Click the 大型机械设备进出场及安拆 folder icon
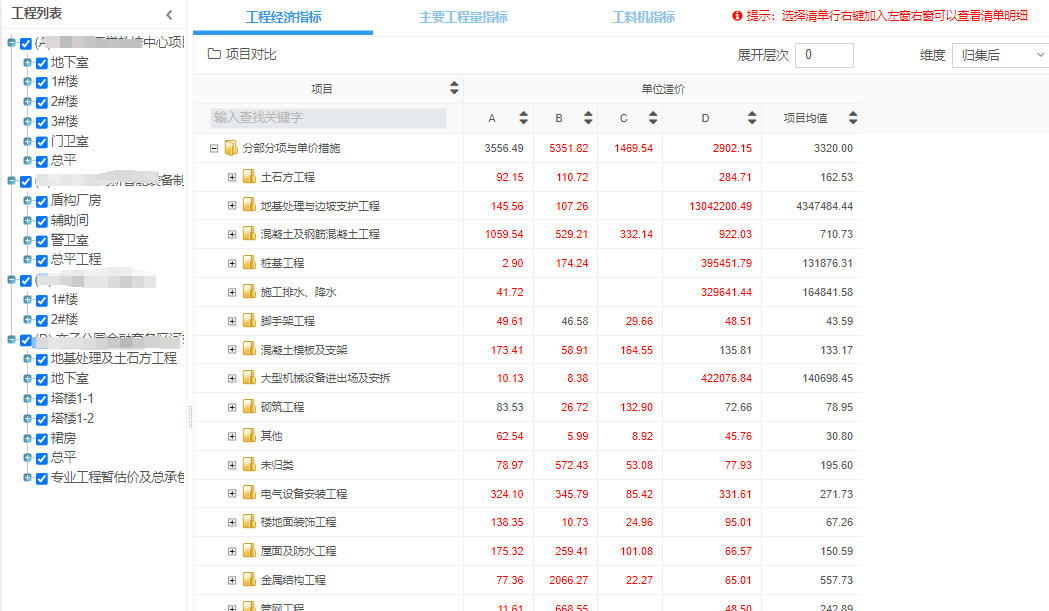This screenshot has height=611, width=1049. point(249,377)
